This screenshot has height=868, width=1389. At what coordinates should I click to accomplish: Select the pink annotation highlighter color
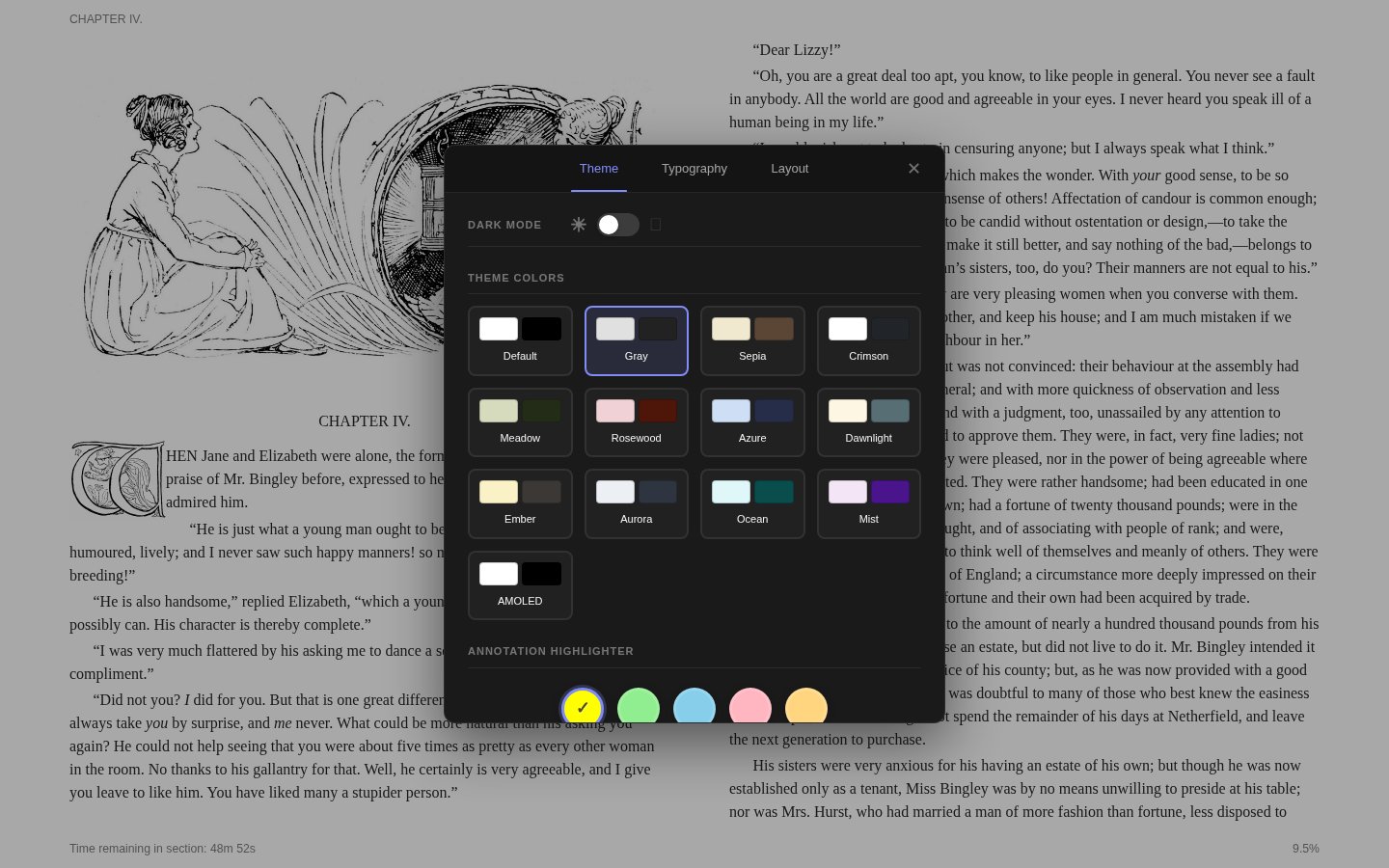point(750,707)
